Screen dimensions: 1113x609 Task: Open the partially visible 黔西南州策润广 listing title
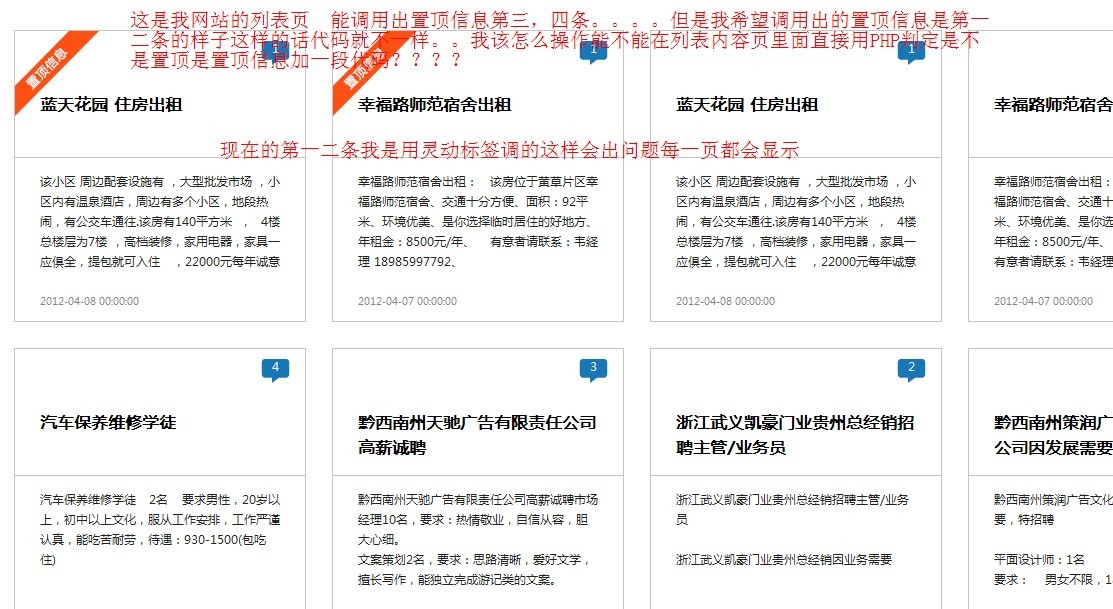click(x=1052, y=435)
